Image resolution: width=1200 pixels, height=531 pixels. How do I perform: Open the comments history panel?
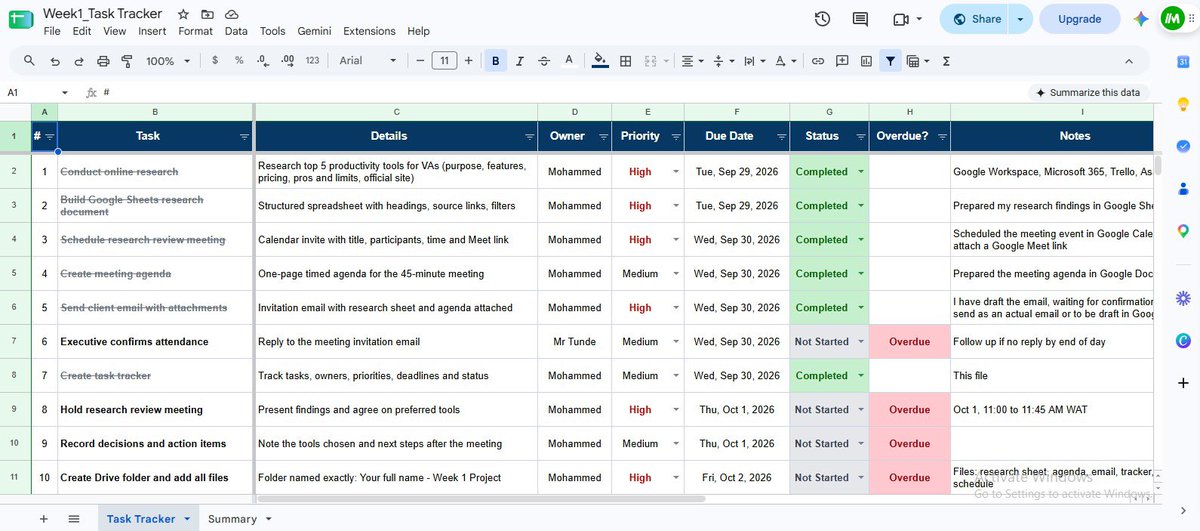pyautogui.click(x=860, y=19)
